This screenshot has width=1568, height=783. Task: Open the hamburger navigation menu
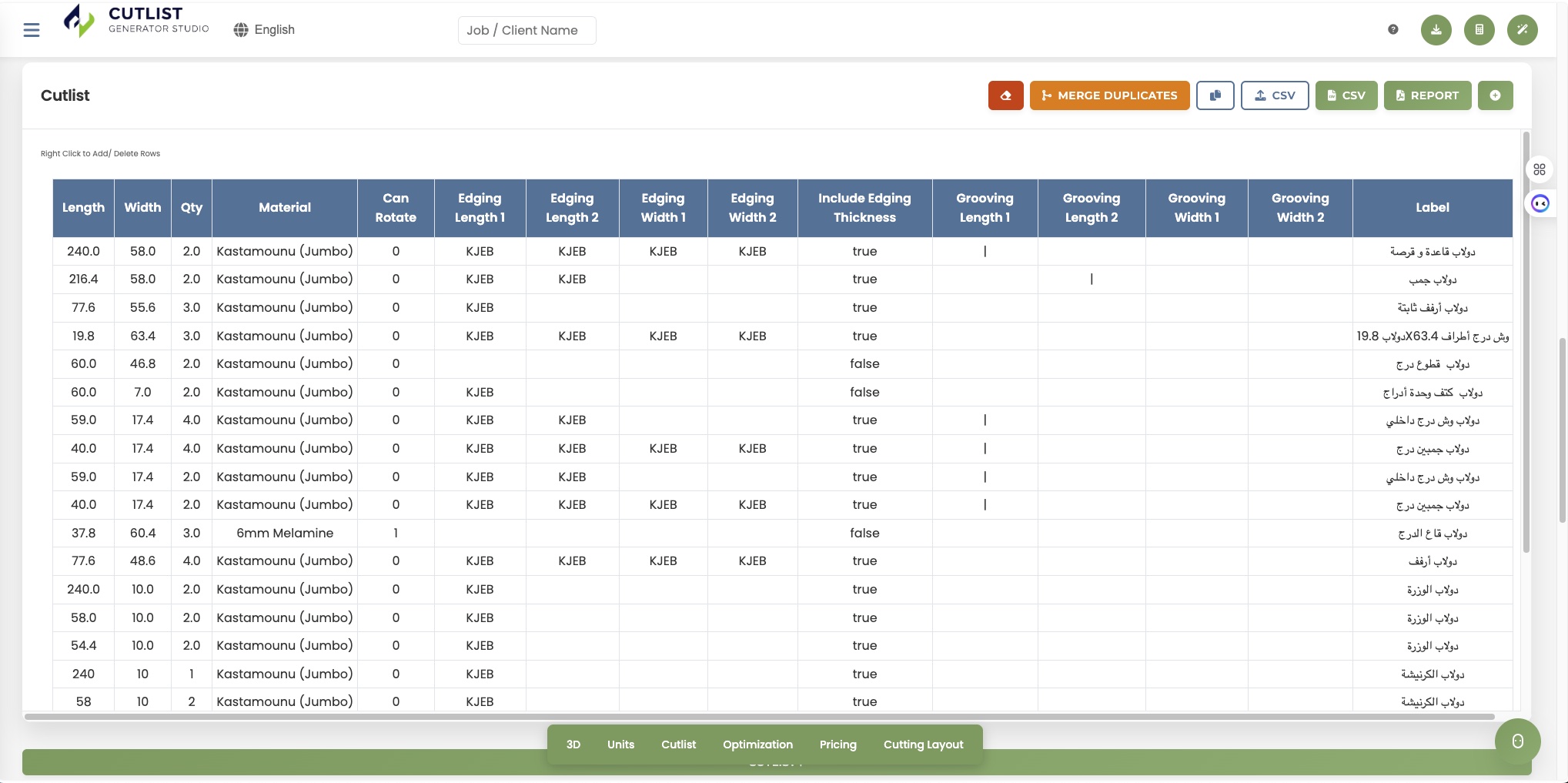tap(31, 29)
